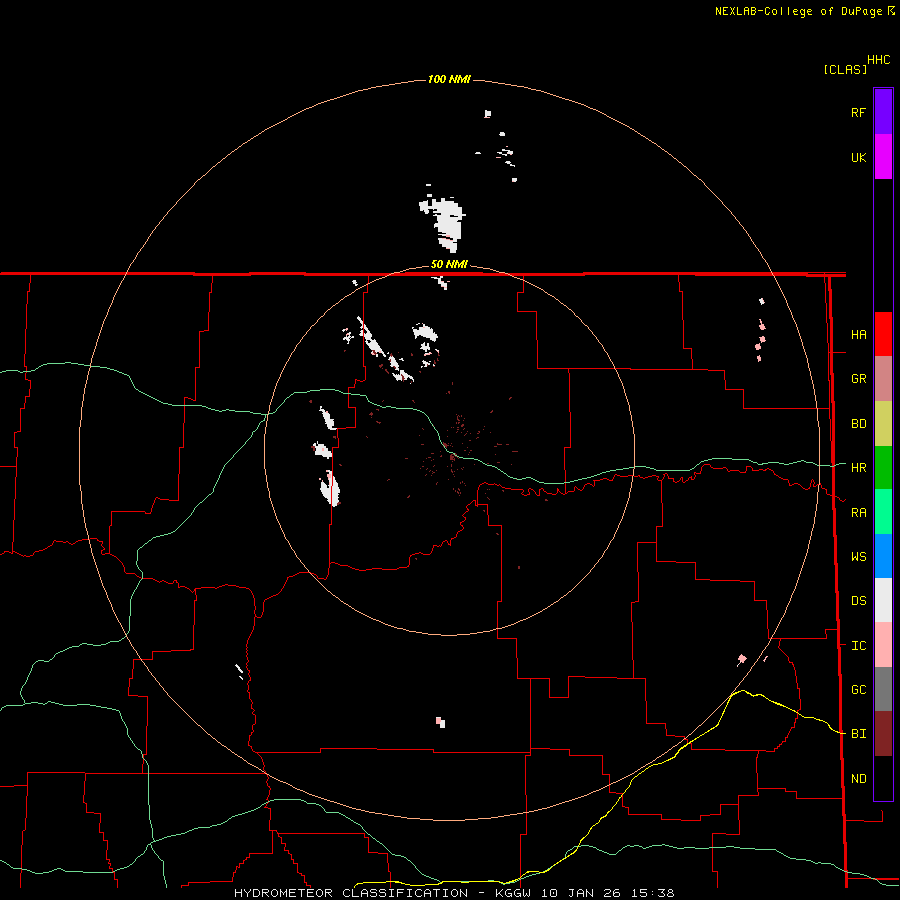Click the BD legend label
900x900 pixels.
pos(858,424)
